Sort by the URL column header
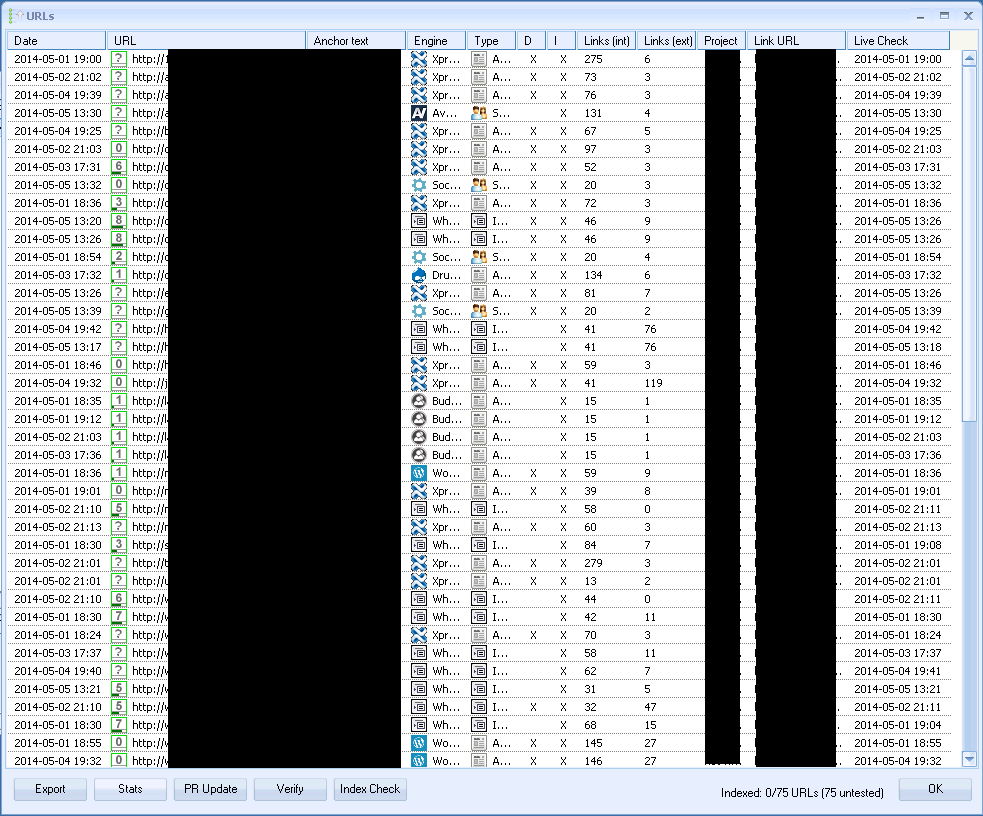This screenshot has width=983, height=816. tap(206, 41)
